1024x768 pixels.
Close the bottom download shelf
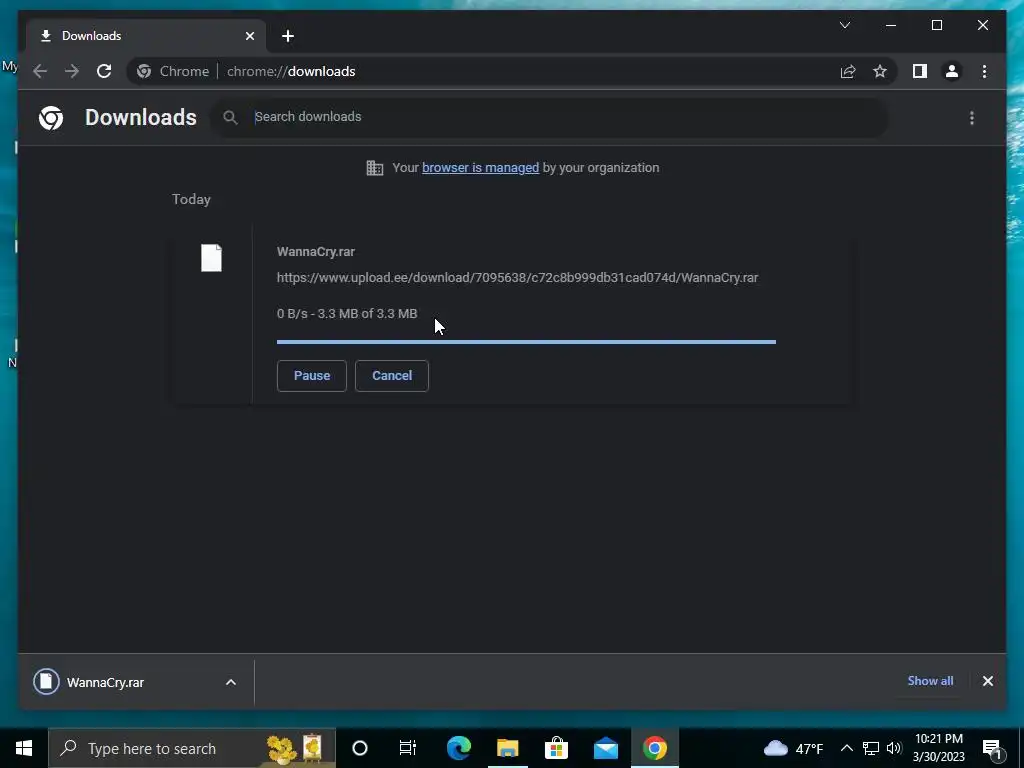click(987, 681)
